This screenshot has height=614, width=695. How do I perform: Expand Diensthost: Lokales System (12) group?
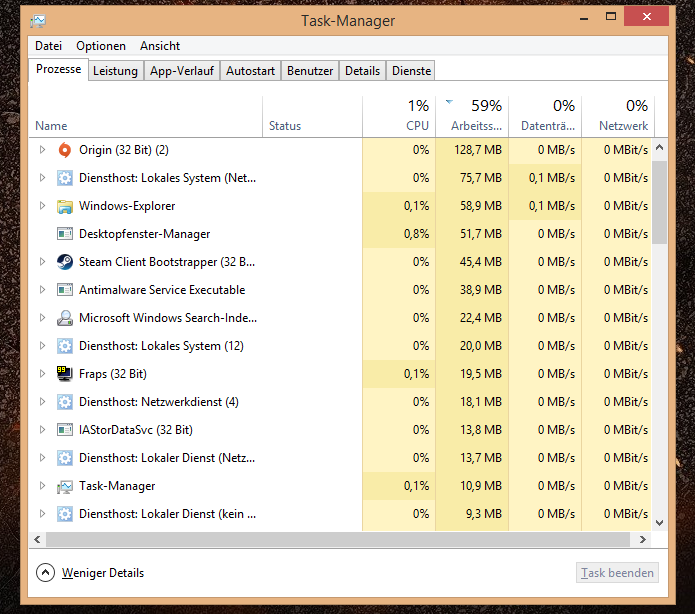(43, 345)
